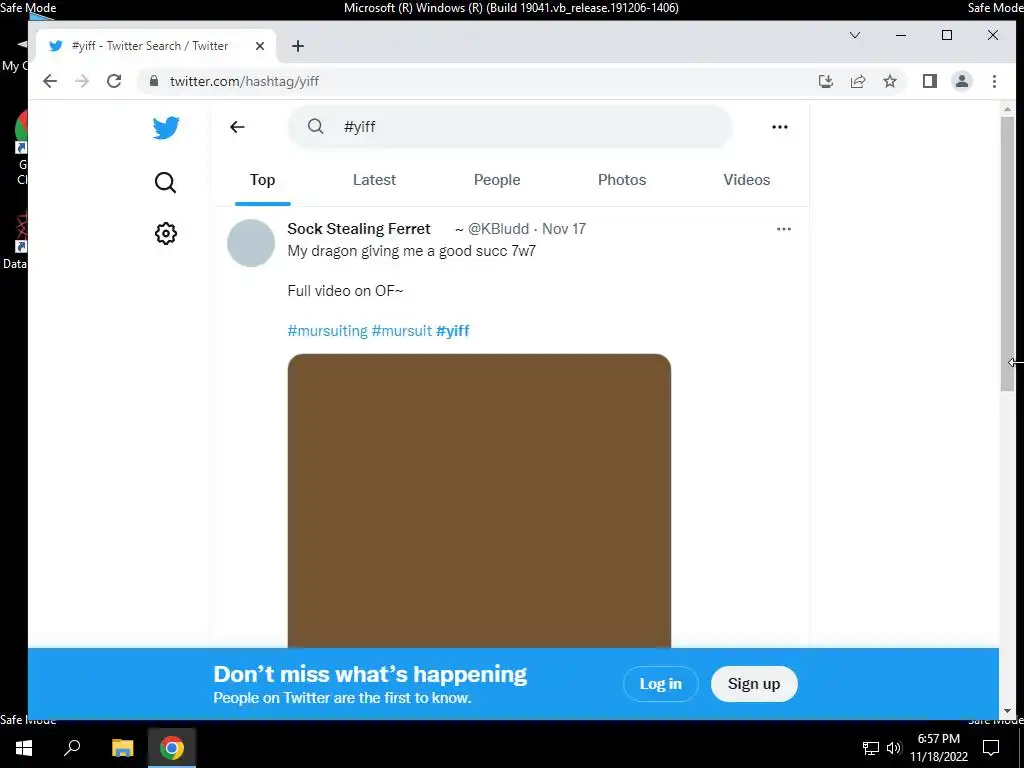The height and width of the screenshot is (768, 1024).
Task: Click the Chrome taskbar icon
Action: coord(172,748)
